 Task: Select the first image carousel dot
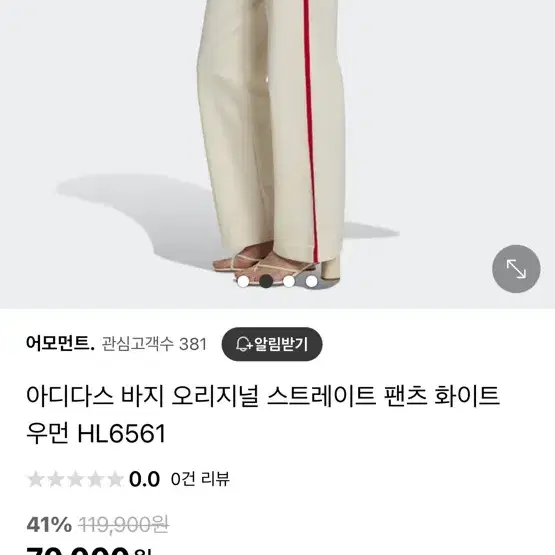click(243, 281)
